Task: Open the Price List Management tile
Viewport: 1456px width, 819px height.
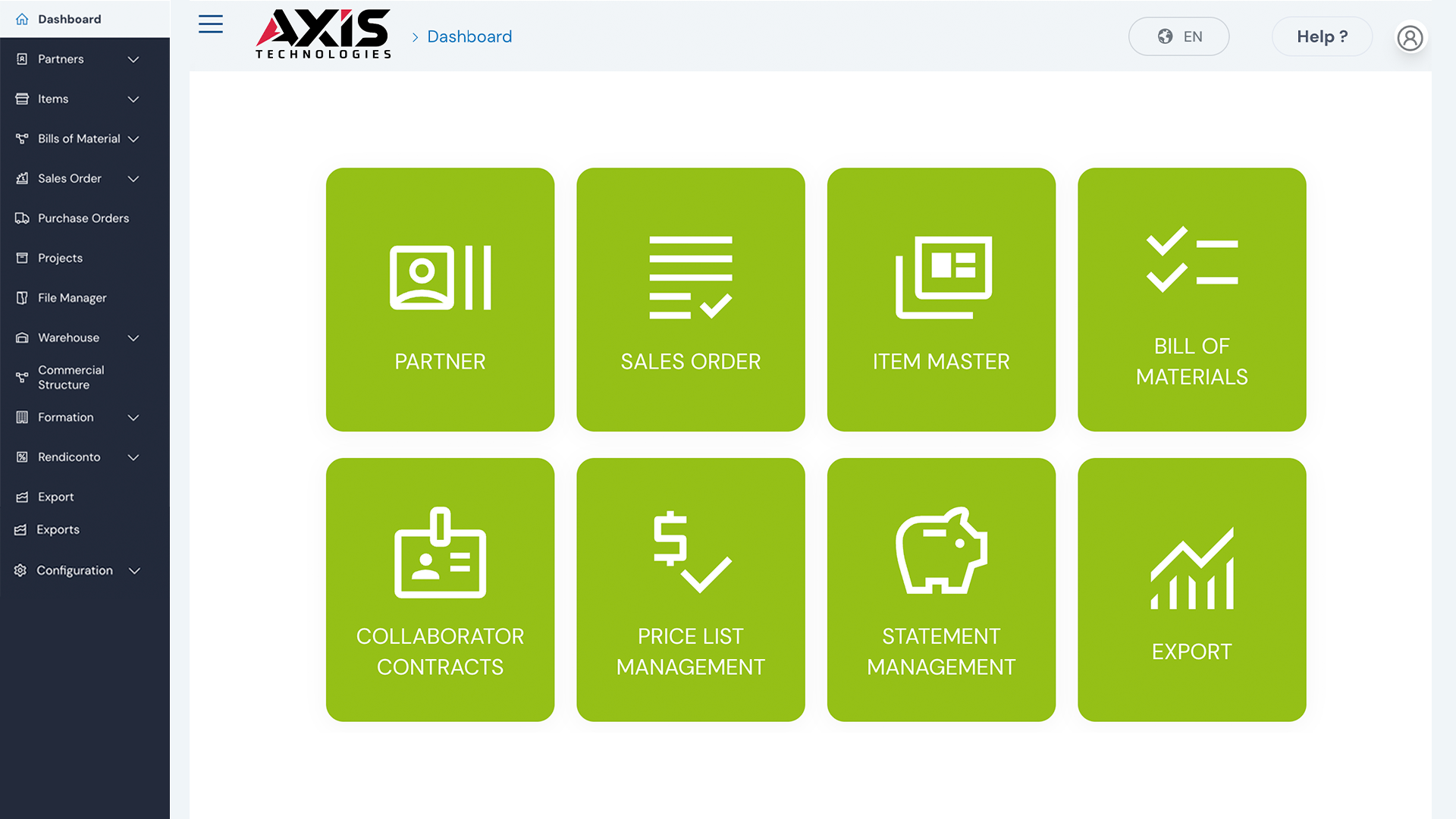Action: tap(690, 589)
